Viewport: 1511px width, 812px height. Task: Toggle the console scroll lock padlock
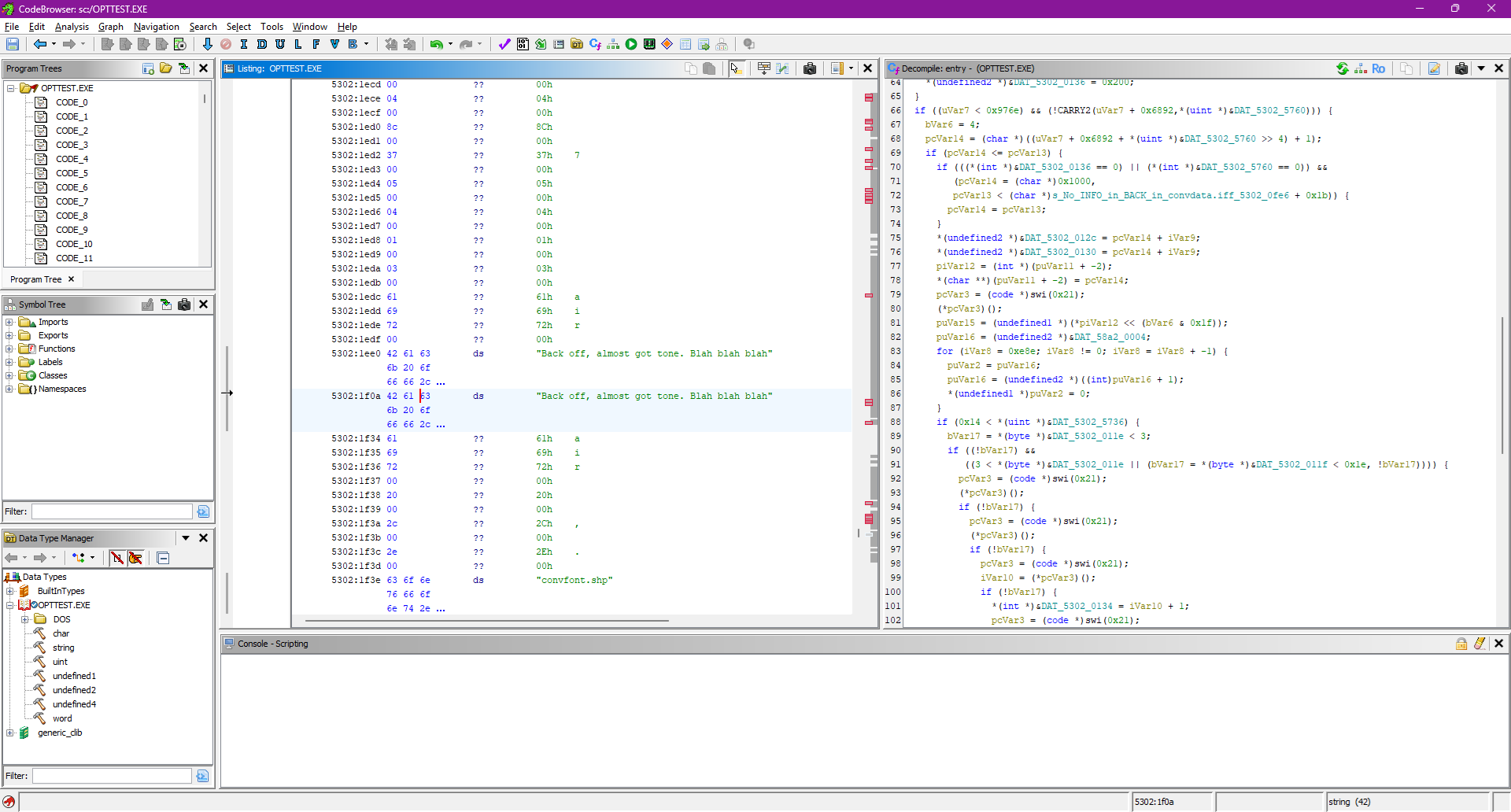(x=1461, y=644)
